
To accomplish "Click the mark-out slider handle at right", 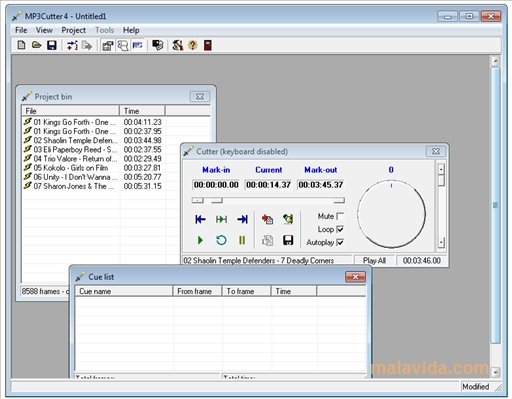I will point(339,200).
